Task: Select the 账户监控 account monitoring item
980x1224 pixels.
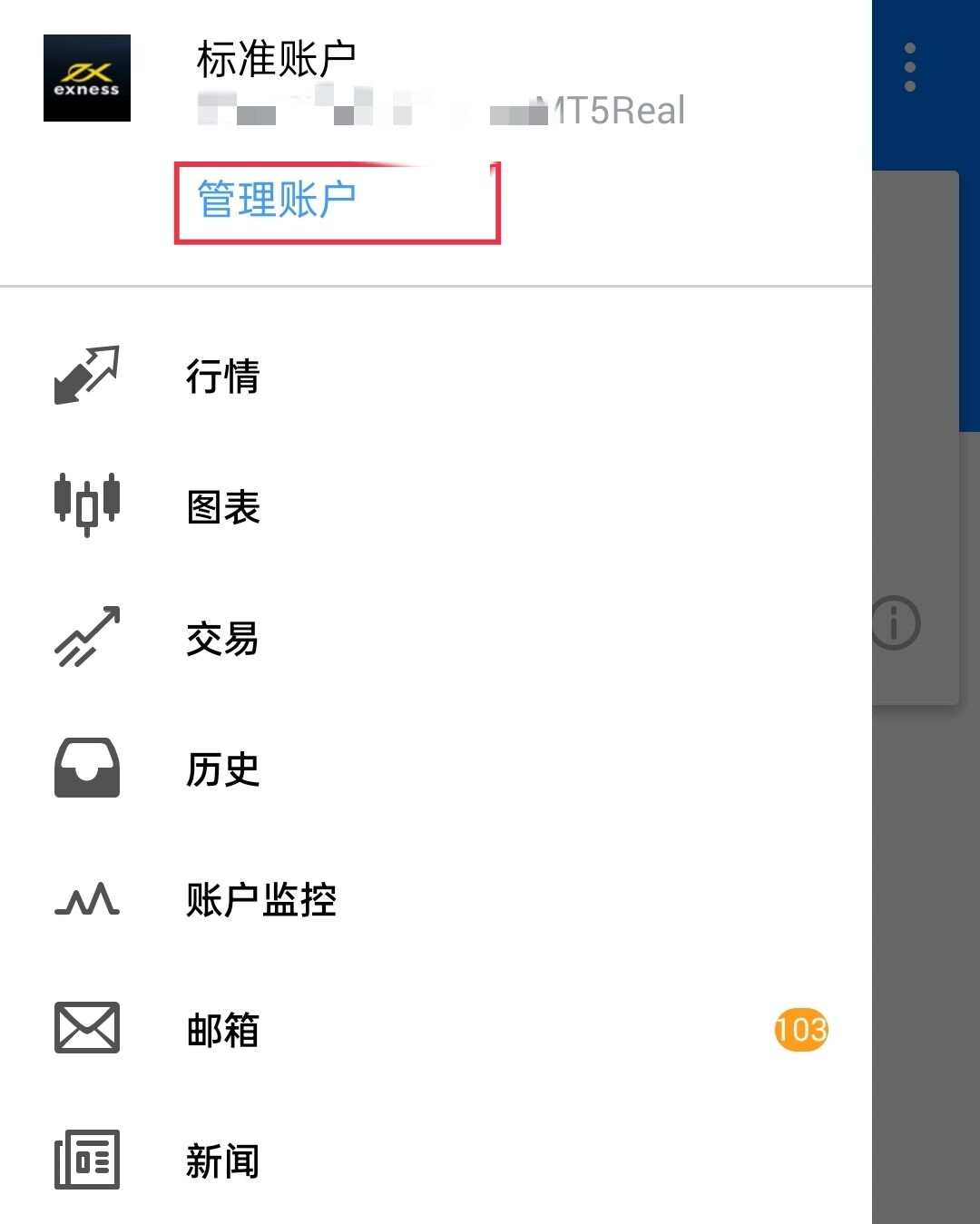Action: (436, 900)
